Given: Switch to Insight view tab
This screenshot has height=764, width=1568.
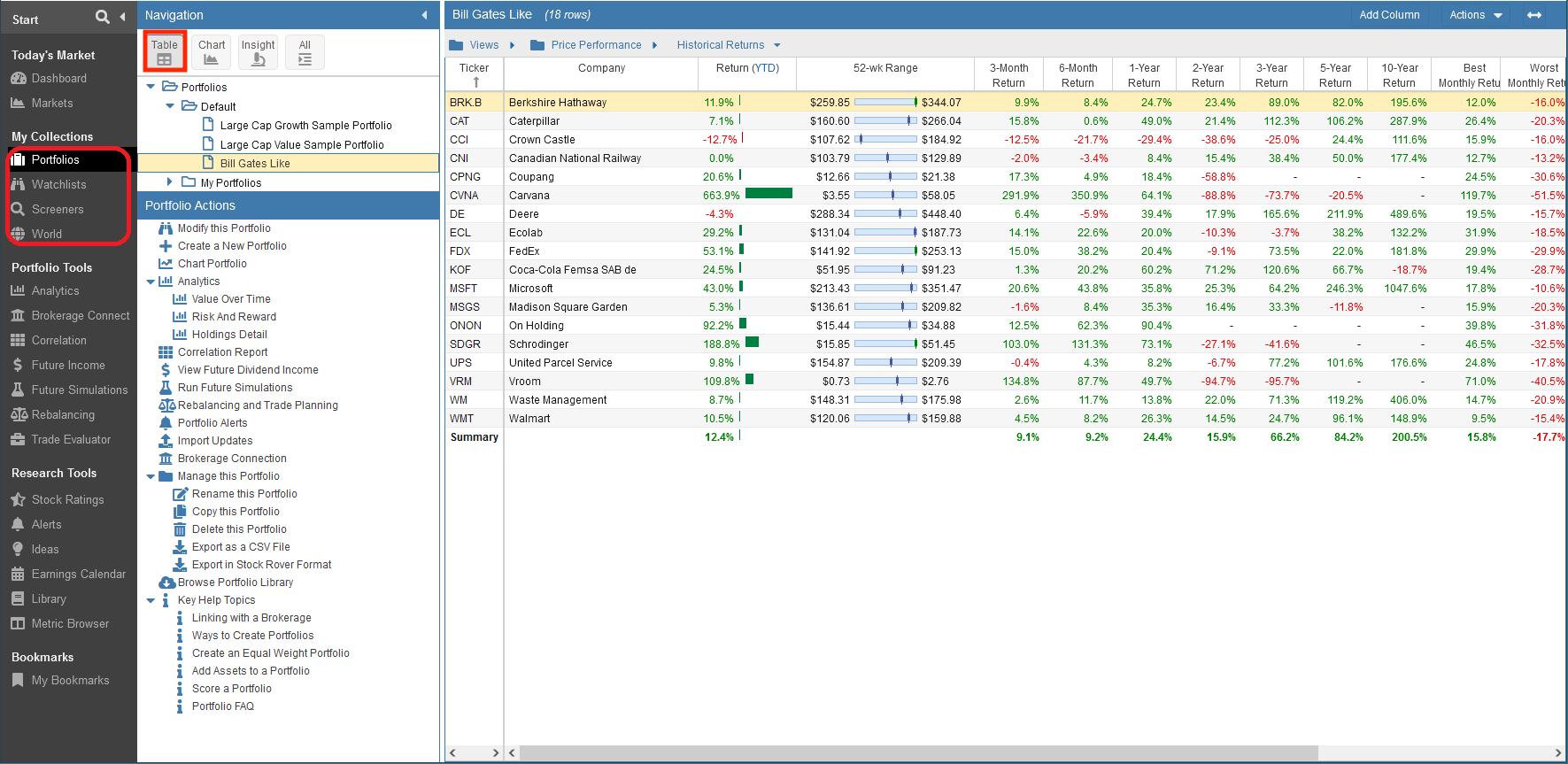Looking at the screenshot, I should [x=258, y=52].
